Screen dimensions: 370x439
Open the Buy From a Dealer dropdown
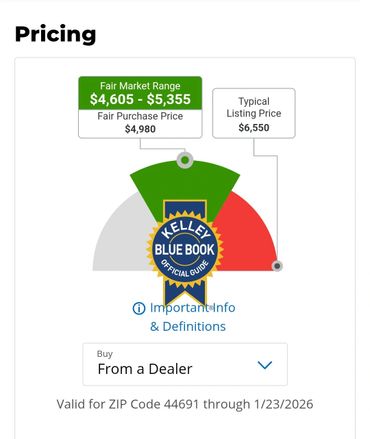coord(185,364)
